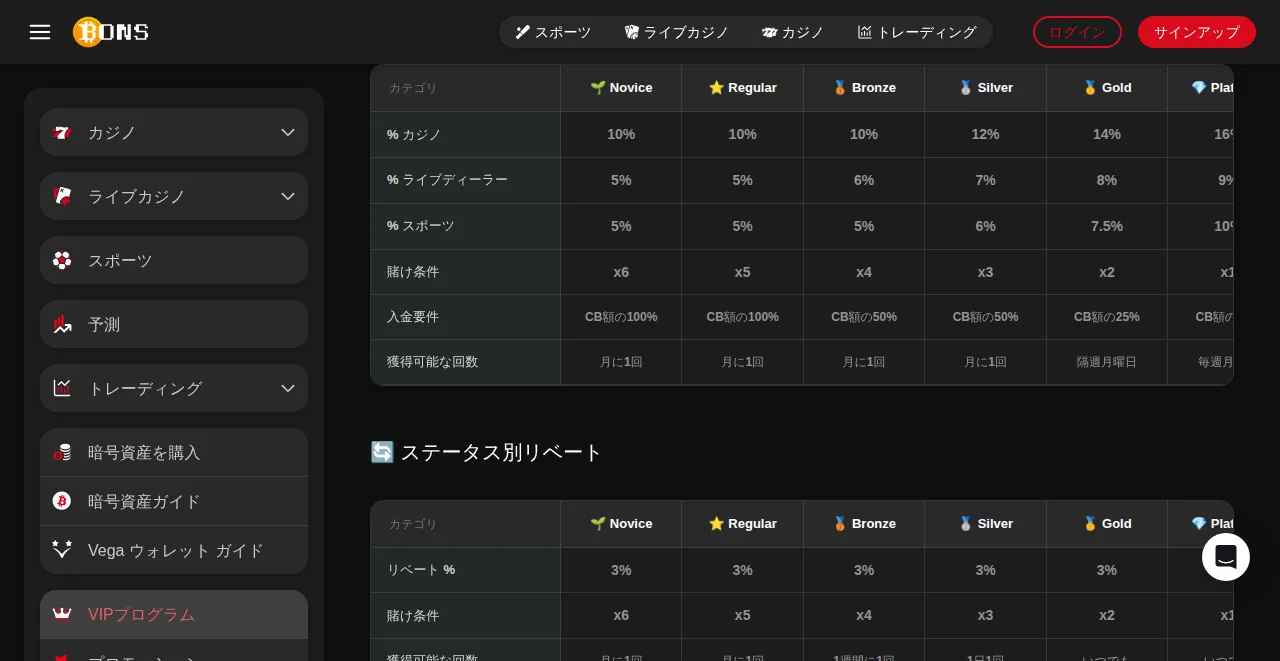Click Silver header in rebate table

[985, 524]
